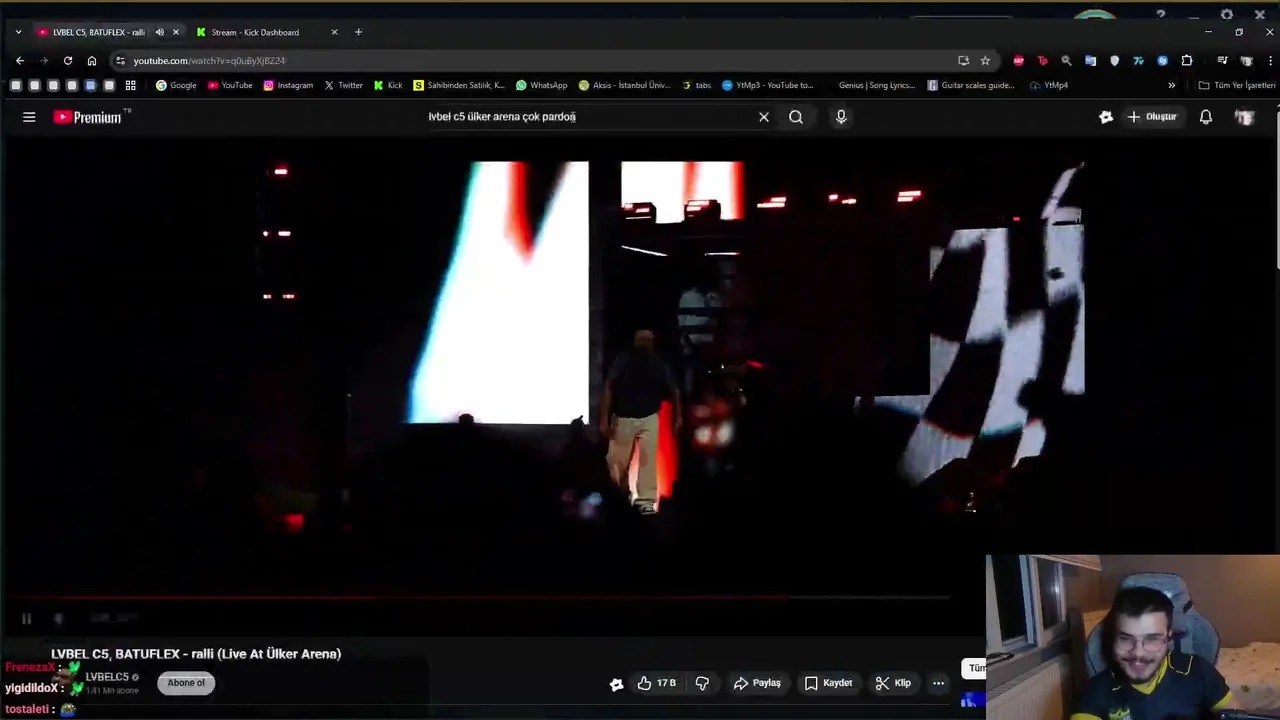
Task: Dislike the video with thumbs down
Action: pos(702,683)
